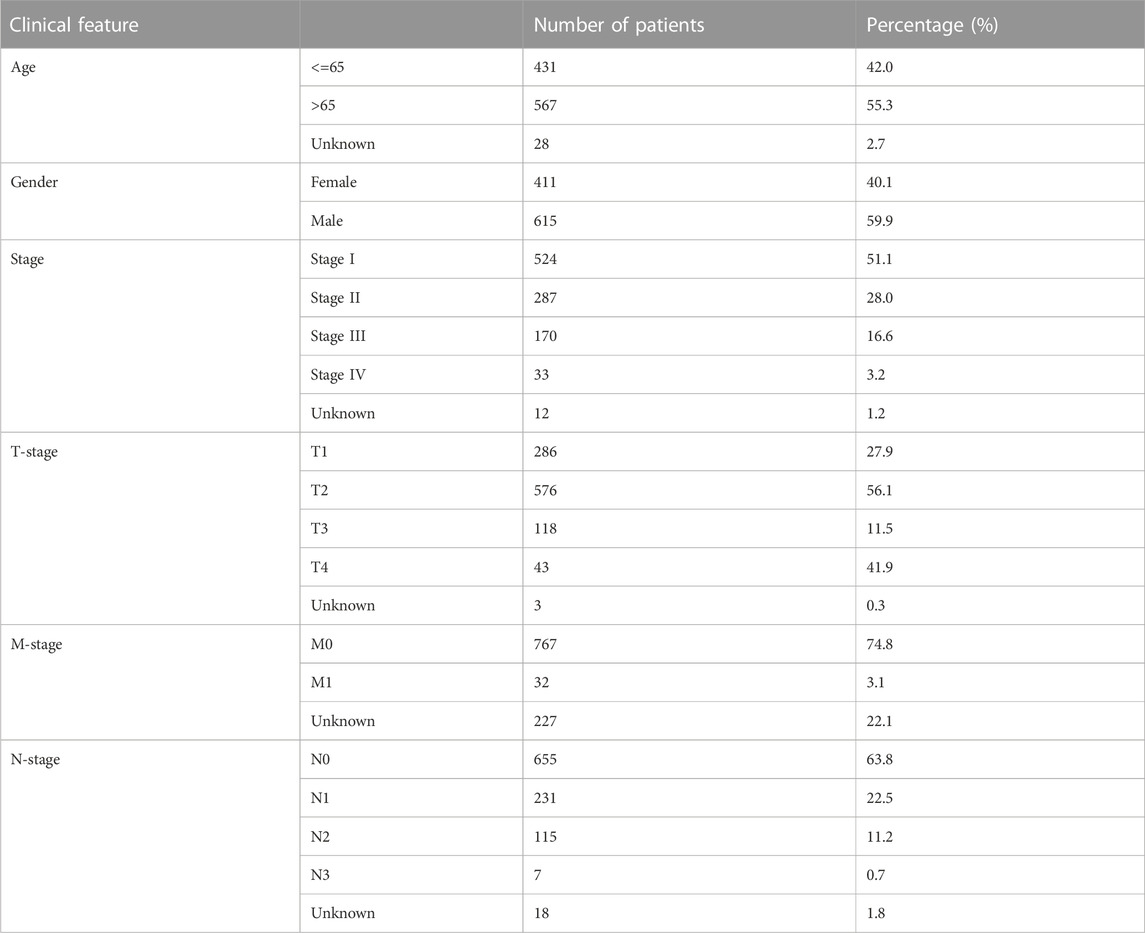Click the value 576 for T2

545,490
